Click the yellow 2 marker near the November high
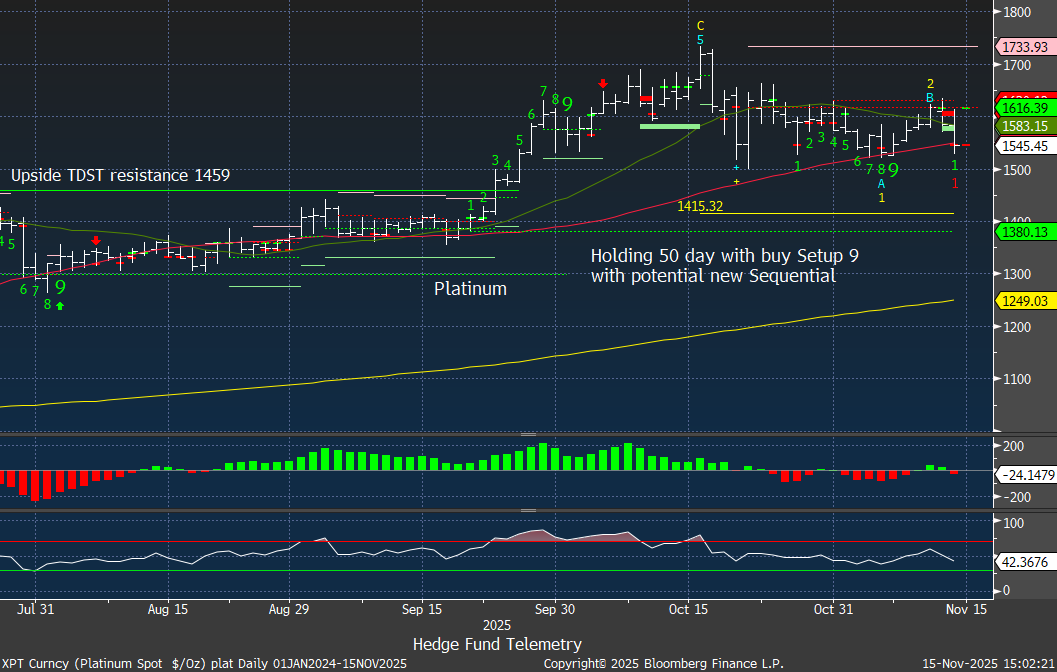The height and width of the screenshot is (672, 1057). click(930, 84)
